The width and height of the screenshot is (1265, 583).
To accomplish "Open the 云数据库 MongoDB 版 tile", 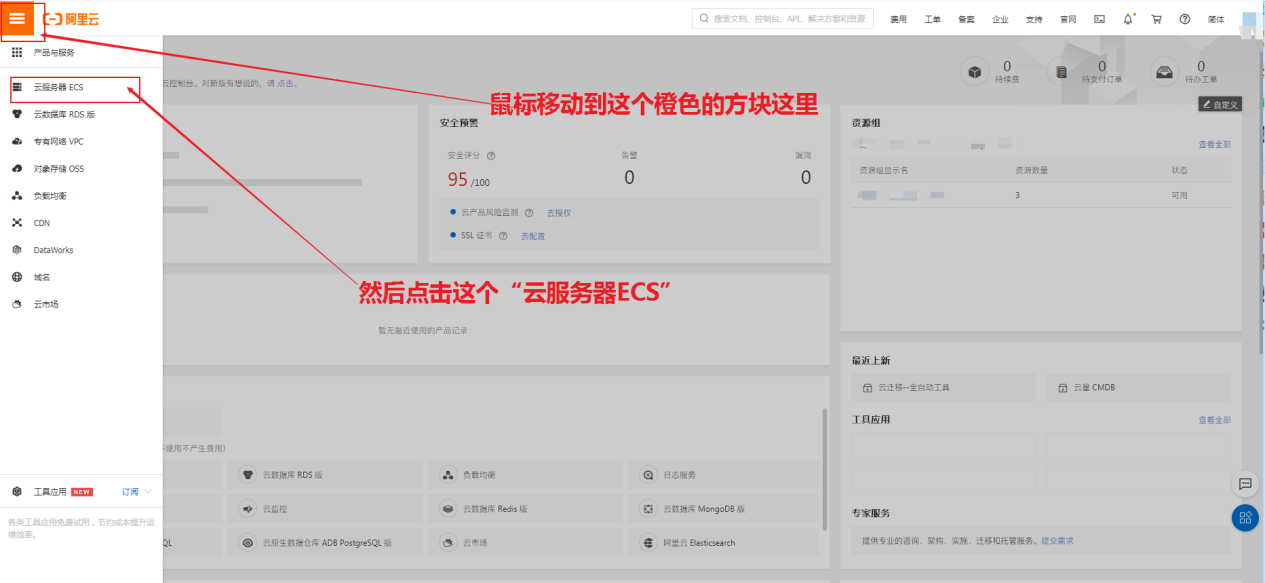I will coord(725,509).
